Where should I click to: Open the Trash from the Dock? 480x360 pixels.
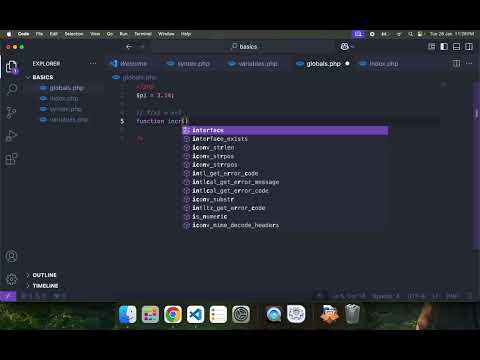(x=352, y=314)
